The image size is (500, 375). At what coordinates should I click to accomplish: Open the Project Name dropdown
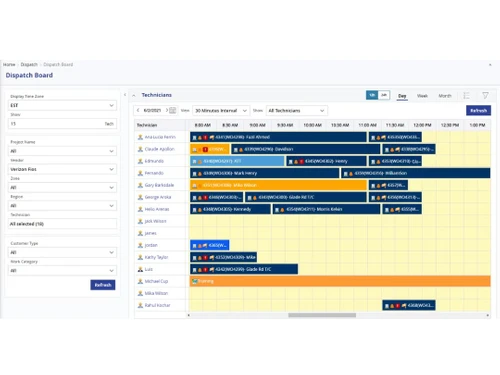(x=62, y=151)
